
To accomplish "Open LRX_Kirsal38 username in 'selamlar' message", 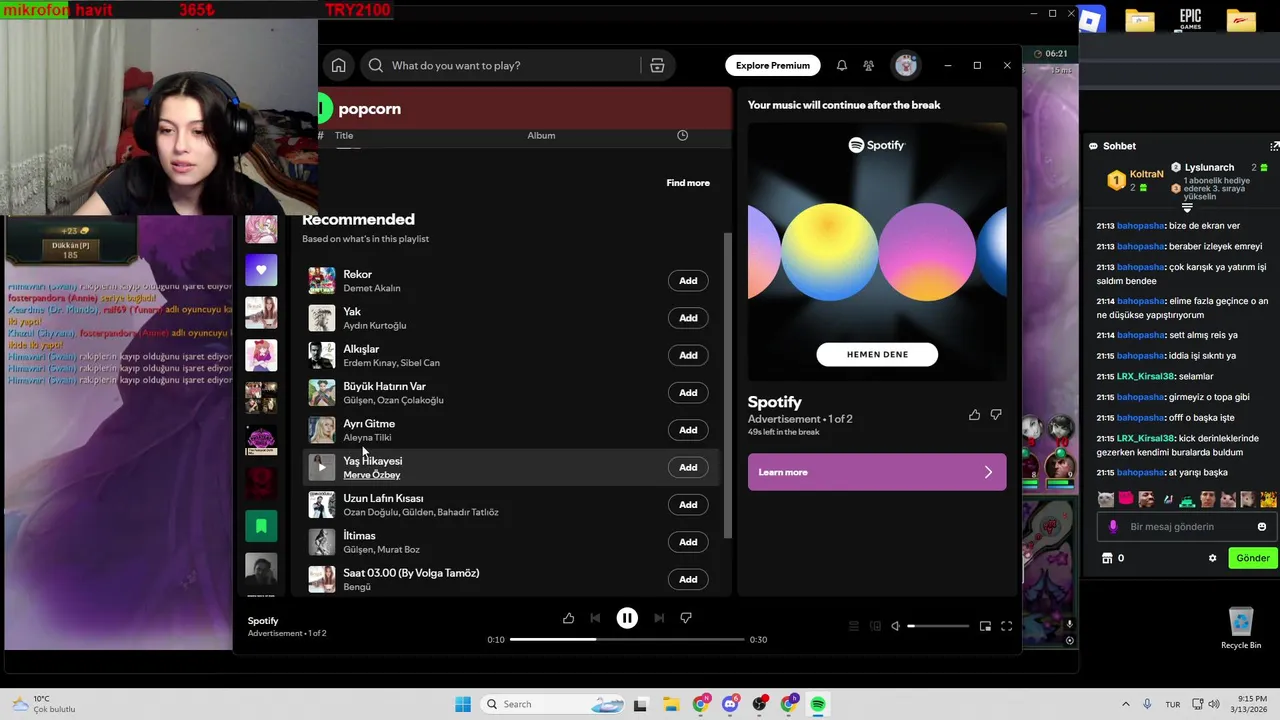I will 1146,377.
